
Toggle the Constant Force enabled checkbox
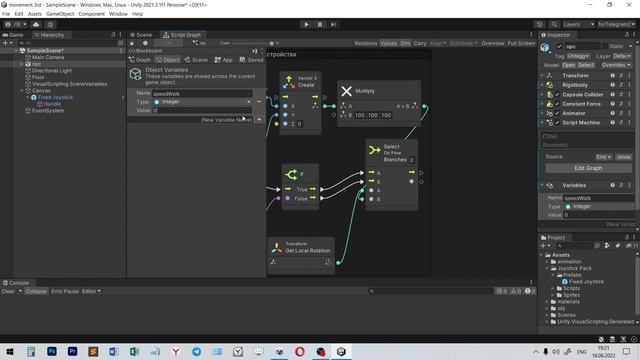(x=557, y=104)
